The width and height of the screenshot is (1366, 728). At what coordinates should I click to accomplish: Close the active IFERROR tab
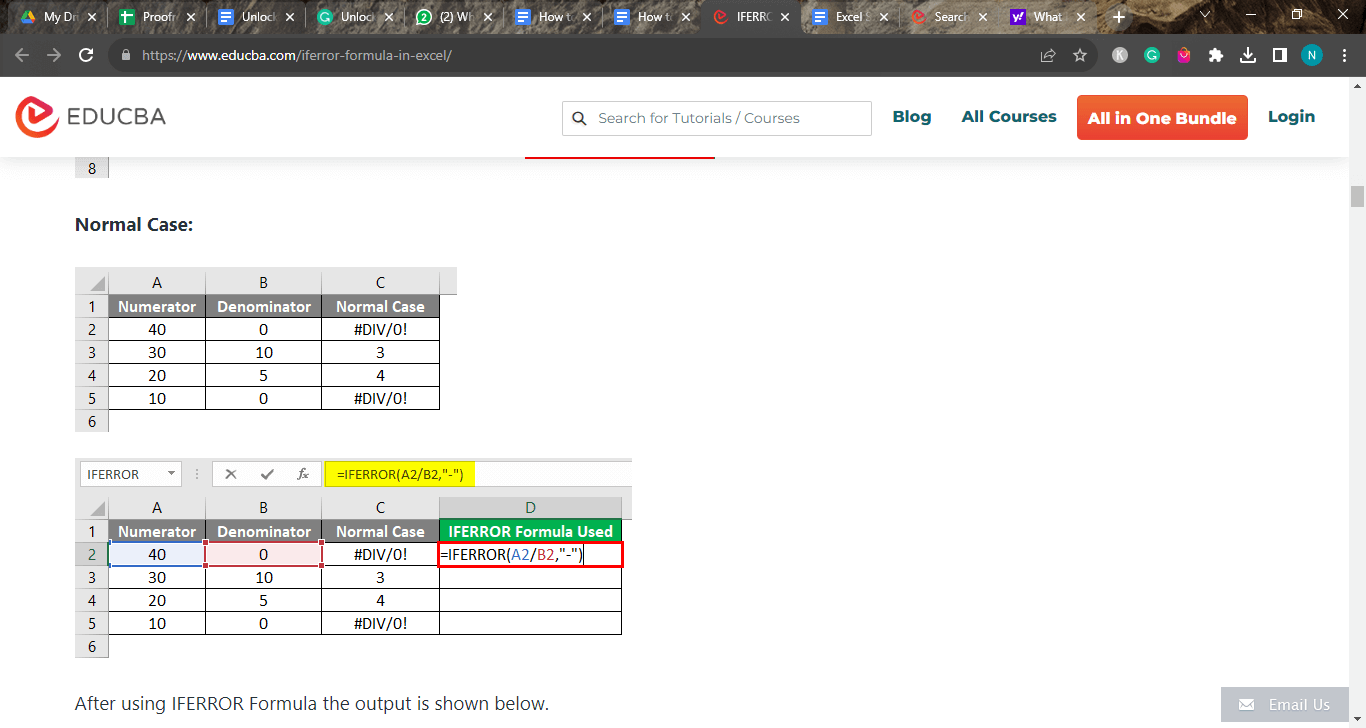785,17
